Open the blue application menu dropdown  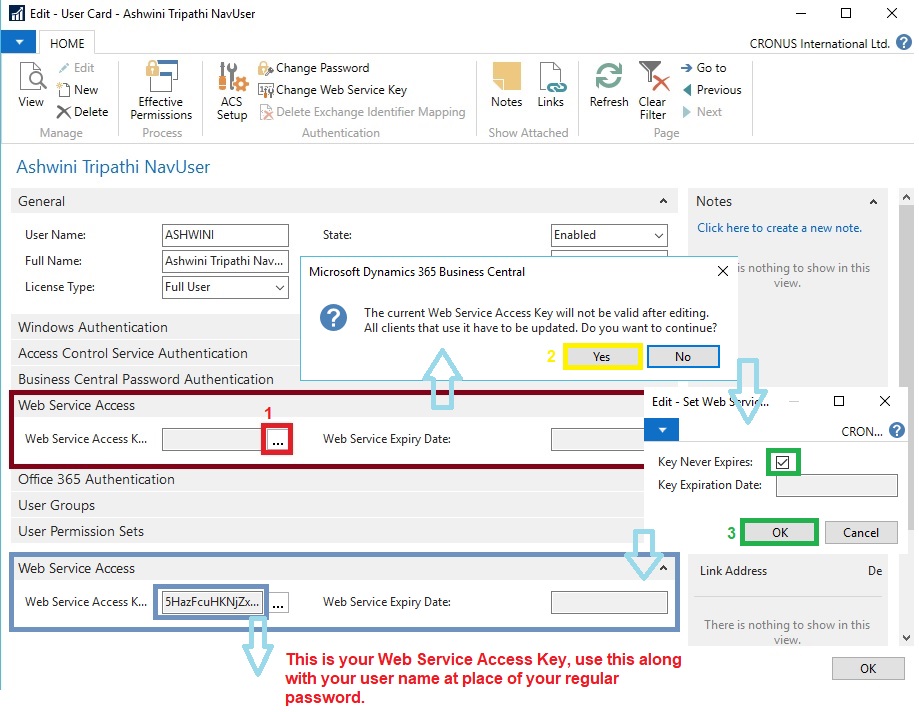tap(18, 43)
